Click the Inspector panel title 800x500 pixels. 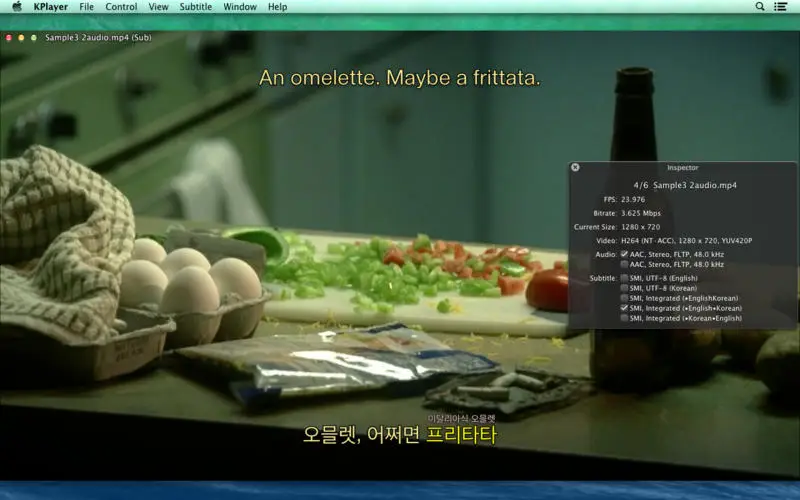[x=683, y=167]
